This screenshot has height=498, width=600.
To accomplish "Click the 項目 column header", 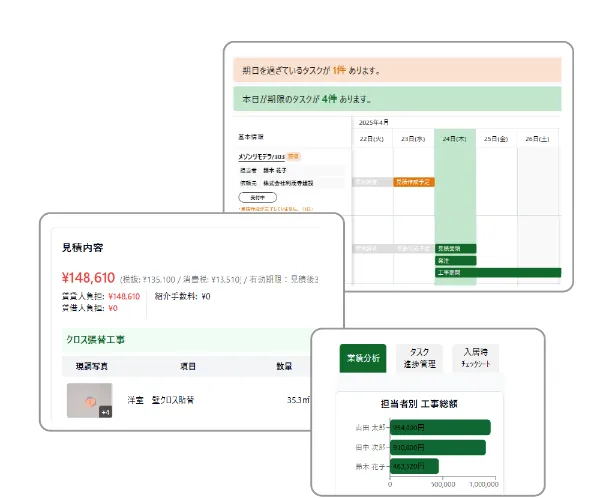I will coord(188,366).
